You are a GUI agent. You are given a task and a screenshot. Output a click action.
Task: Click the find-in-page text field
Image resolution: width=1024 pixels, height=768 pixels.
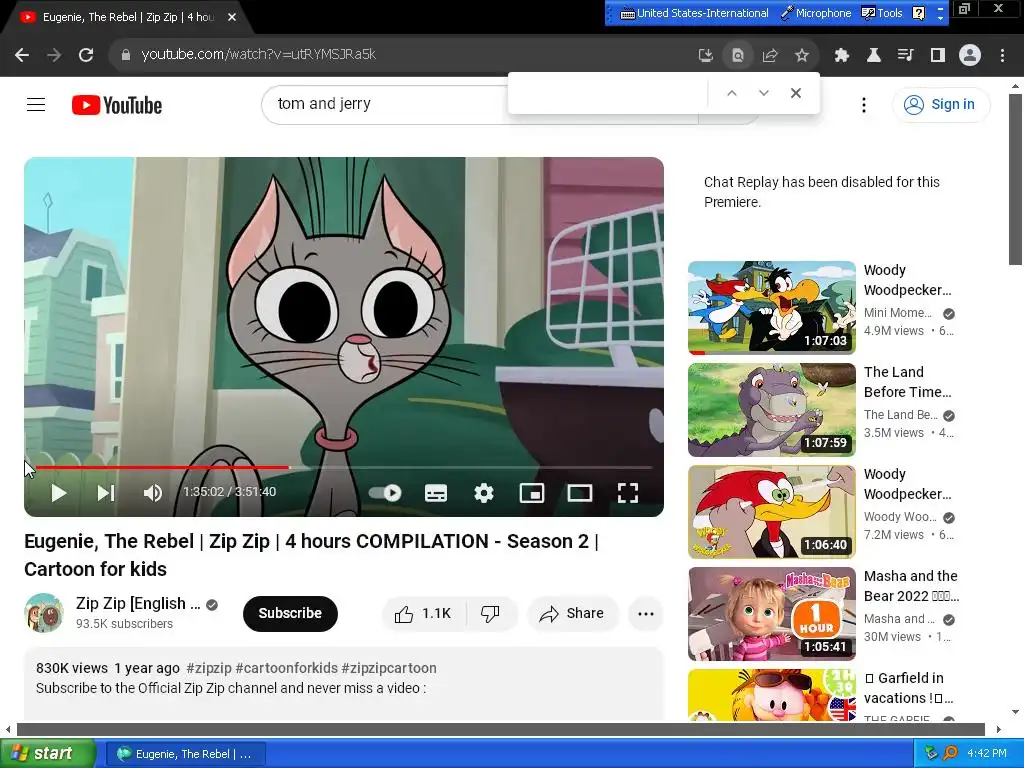click(609, 93)
